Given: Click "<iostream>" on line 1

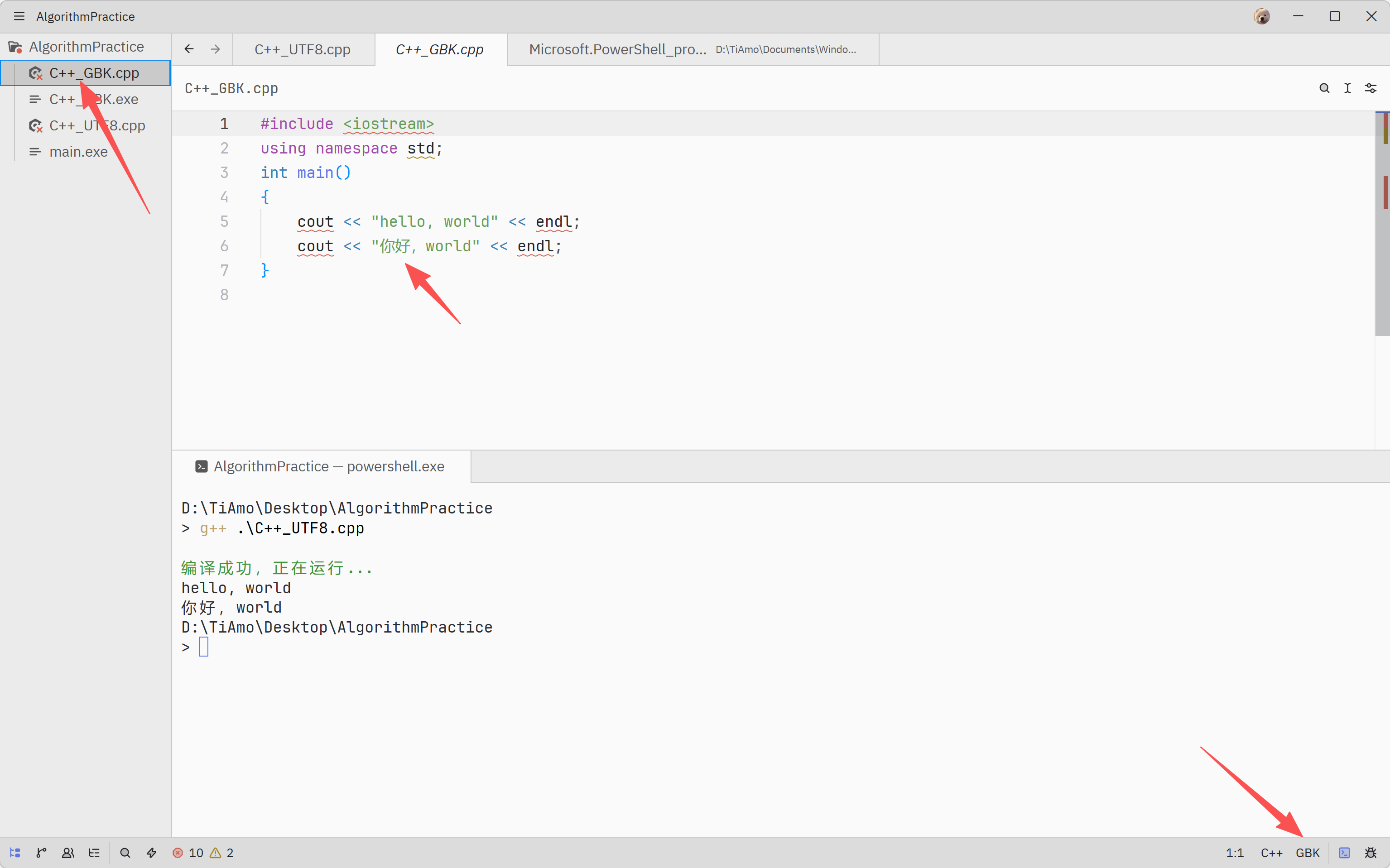Looking at the screenshot, I should [x=389, y=124].
